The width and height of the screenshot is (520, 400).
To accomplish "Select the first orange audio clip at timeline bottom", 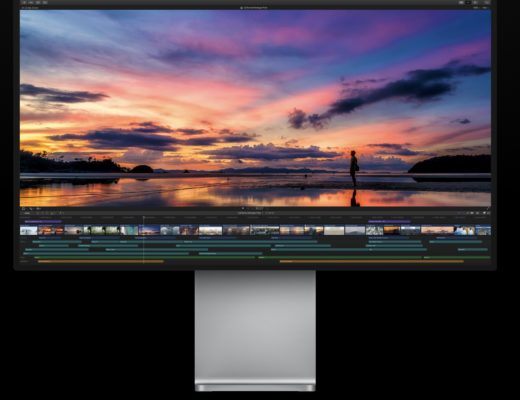I will pyautogui.click(x=101, y=262).
